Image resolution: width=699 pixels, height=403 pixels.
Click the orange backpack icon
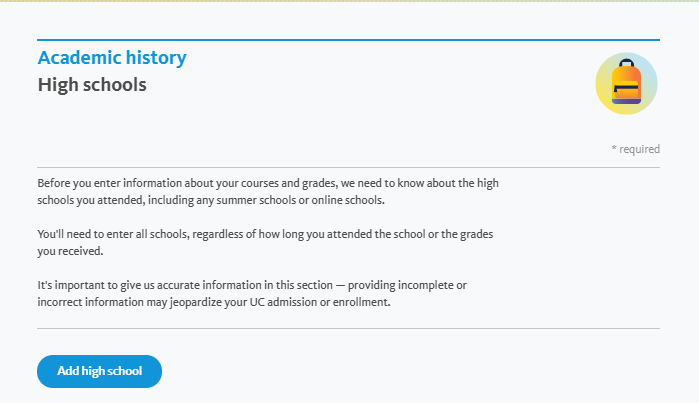click(626, 82)
